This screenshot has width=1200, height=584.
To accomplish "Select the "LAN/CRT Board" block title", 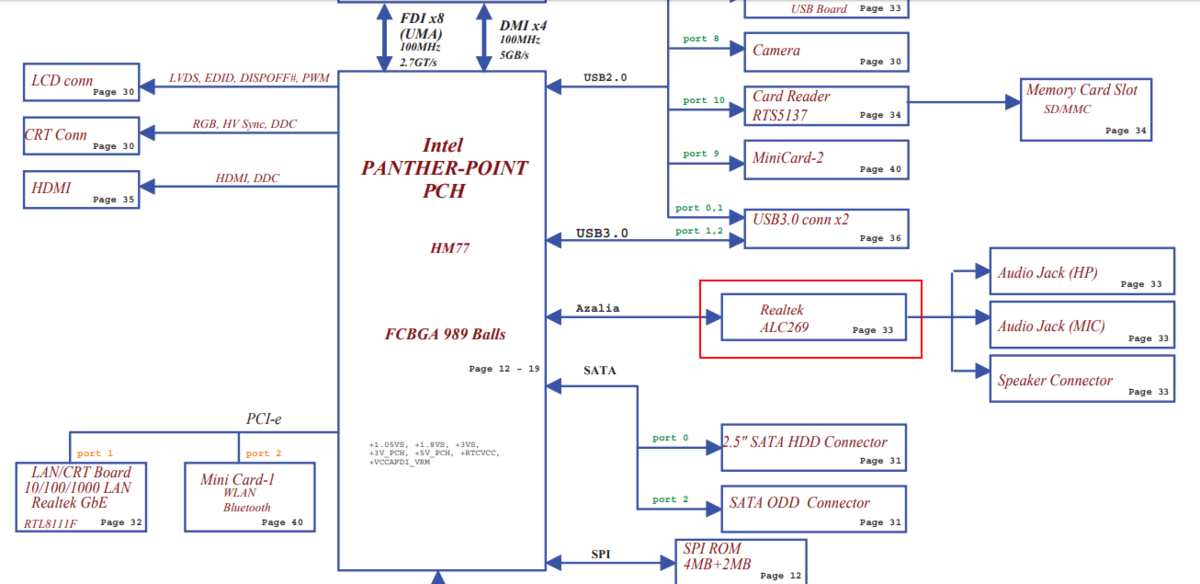I will [79, 472].
